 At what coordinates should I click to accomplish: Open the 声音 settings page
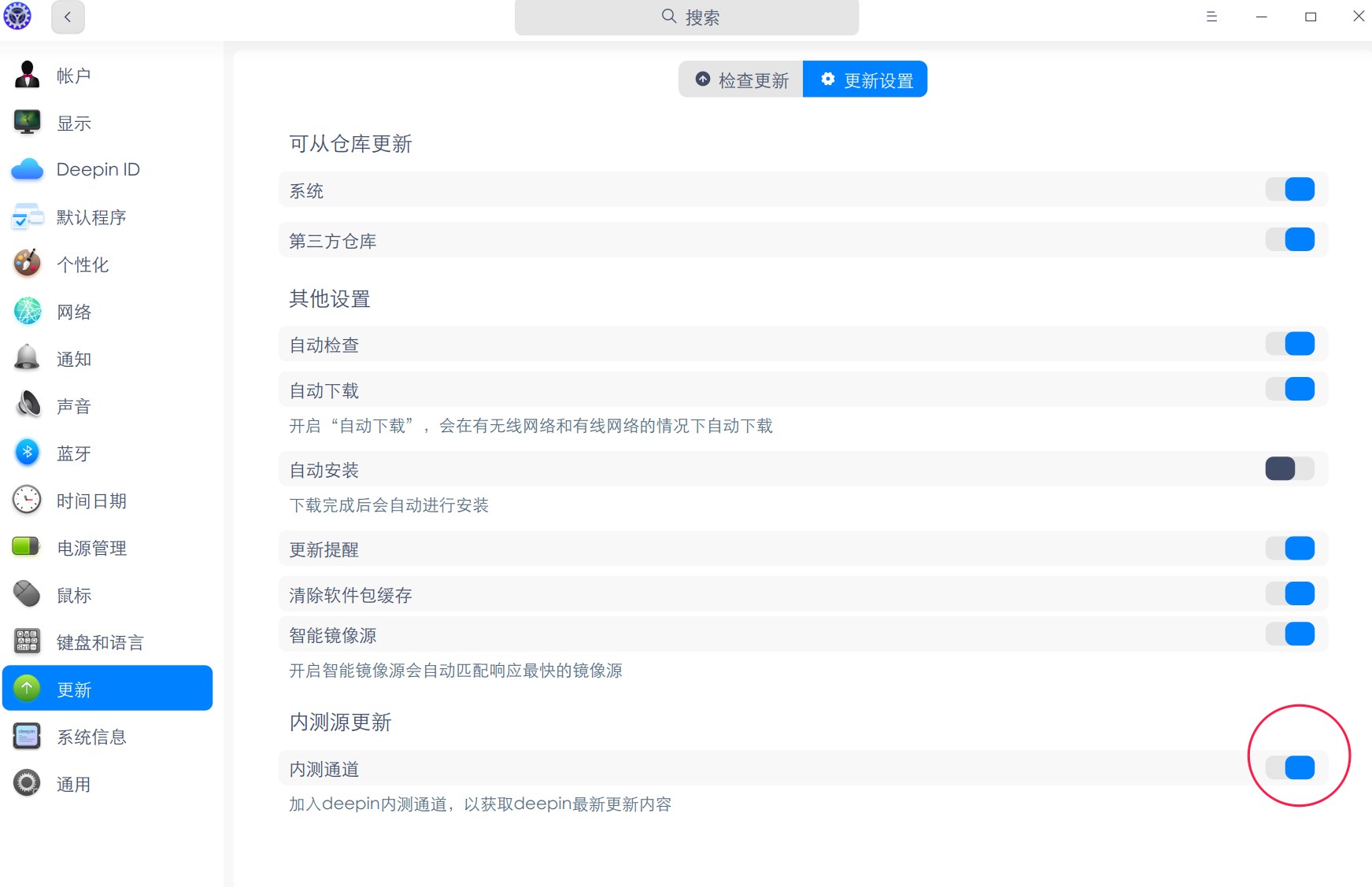pos(108,405)
